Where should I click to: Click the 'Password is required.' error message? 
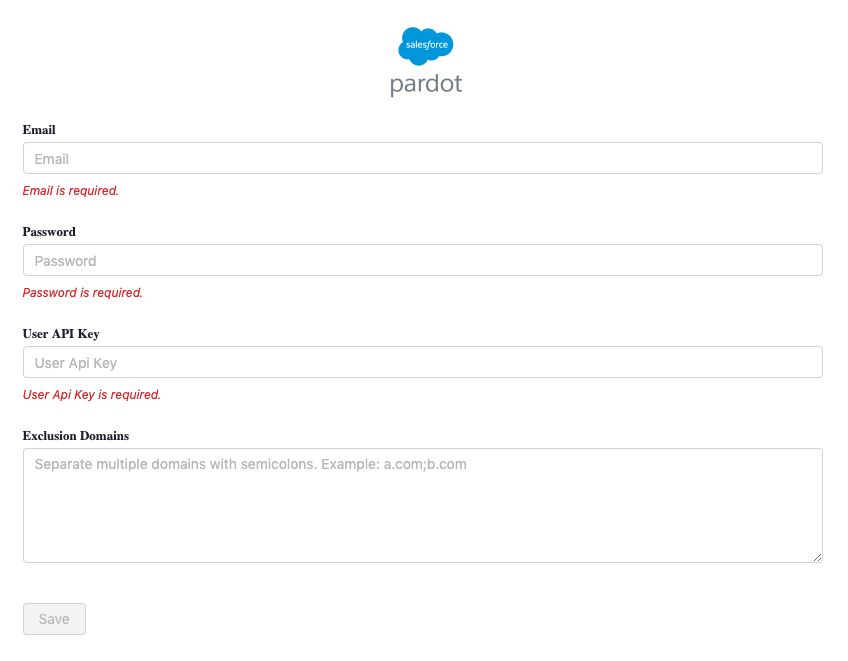click(x=82, y=293)
